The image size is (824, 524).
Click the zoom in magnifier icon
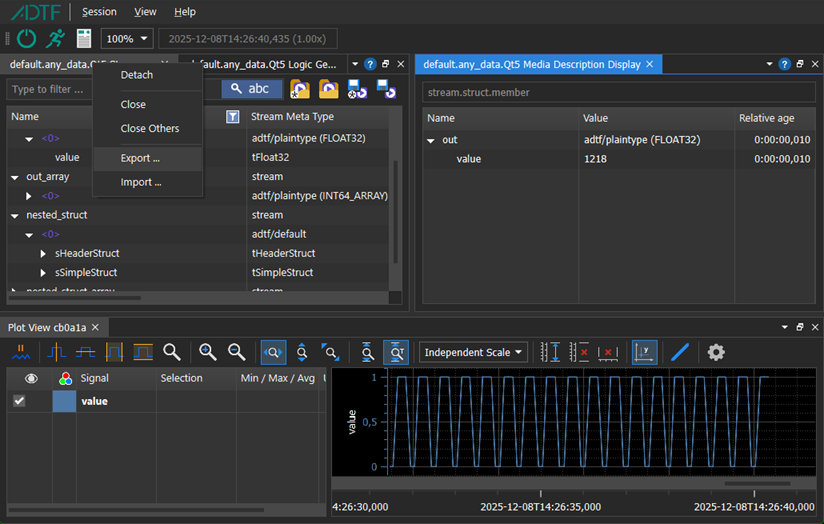[208, 352]
